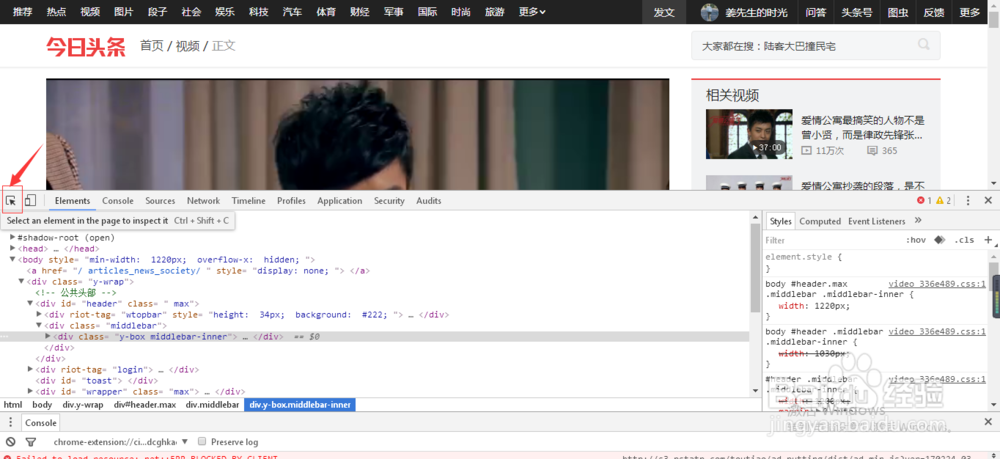Image resolution: width=1000 pixels, height=459 pixels.
Task: Expand the y-box middlebar-inner div node
Action: (47, 336)
